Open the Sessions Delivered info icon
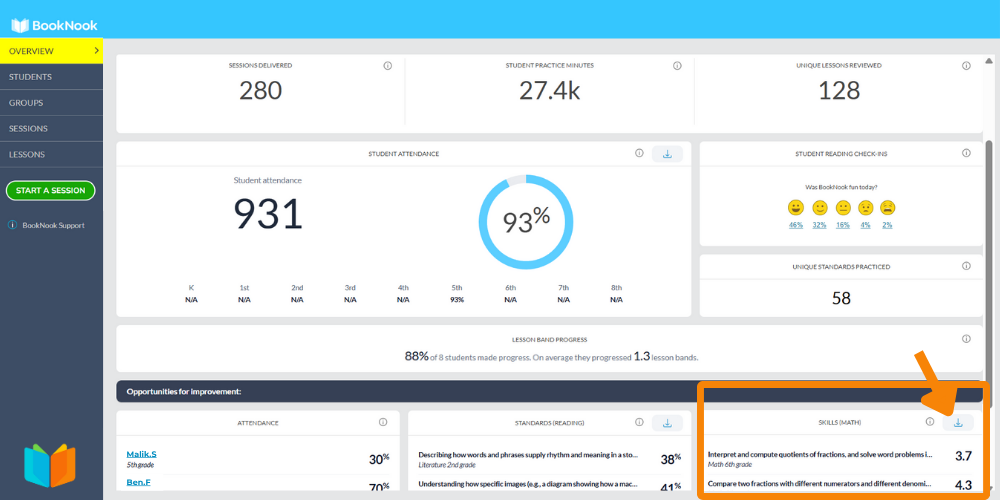1000x500 pixels. [x=388, y=66]
